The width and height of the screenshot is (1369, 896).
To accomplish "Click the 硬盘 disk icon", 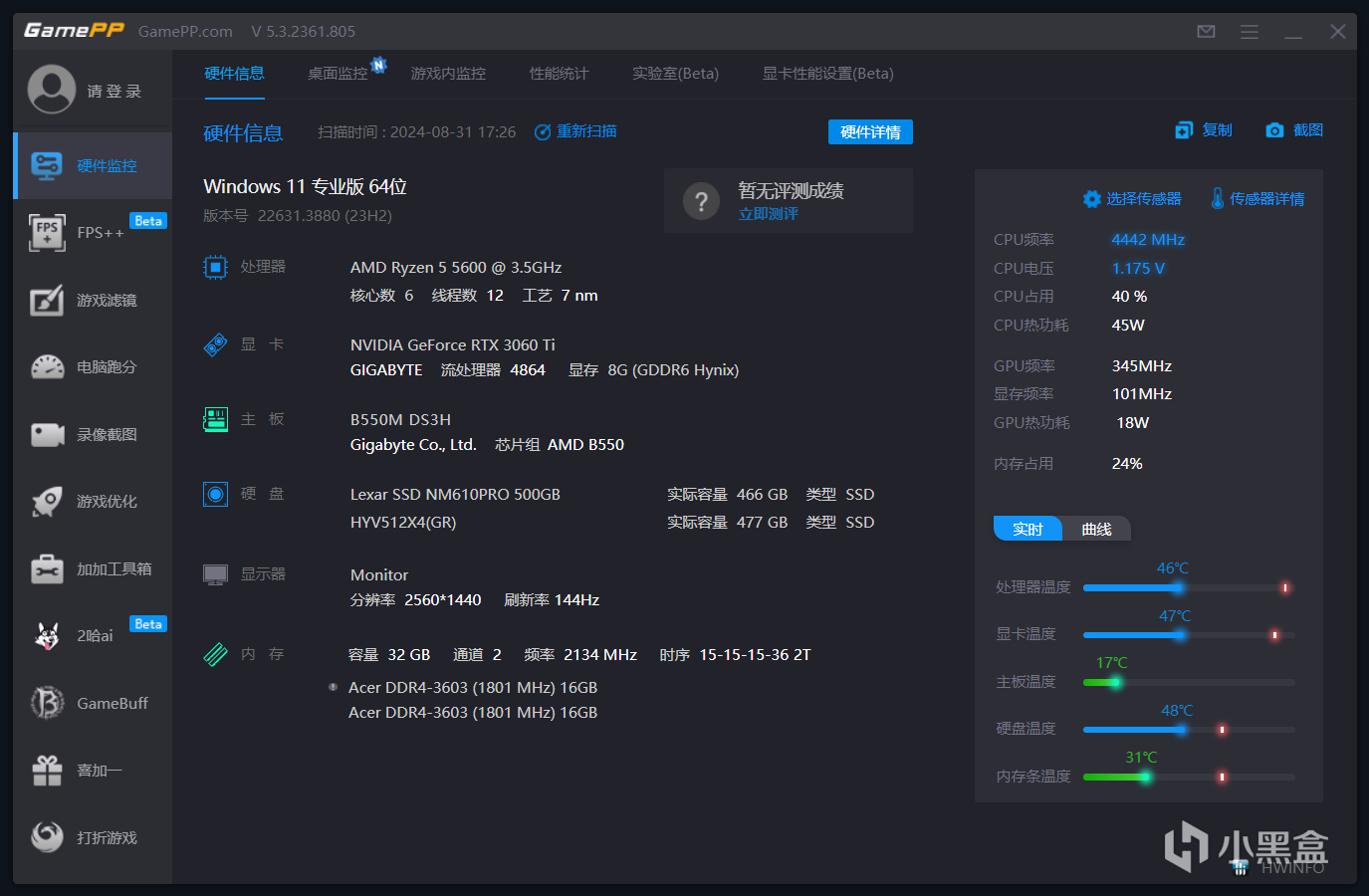I will pos(215,494).
